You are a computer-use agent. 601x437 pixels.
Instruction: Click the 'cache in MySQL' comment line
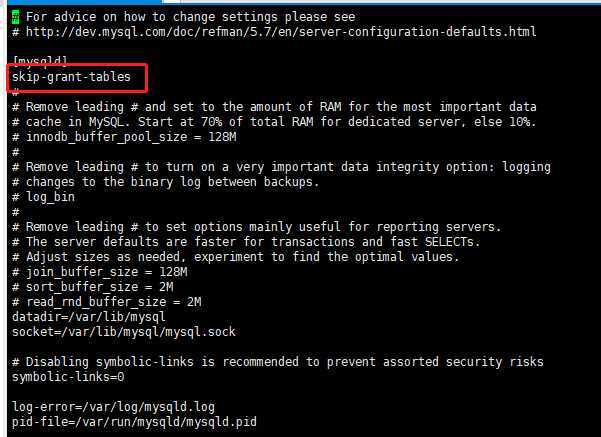coord(274,122)
